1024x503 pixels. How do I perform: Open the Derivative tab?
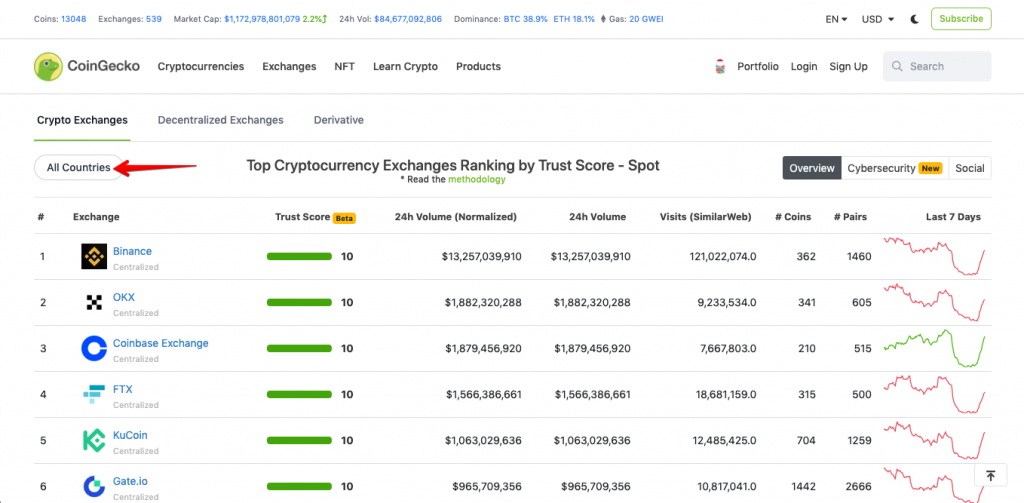point(339,120)
